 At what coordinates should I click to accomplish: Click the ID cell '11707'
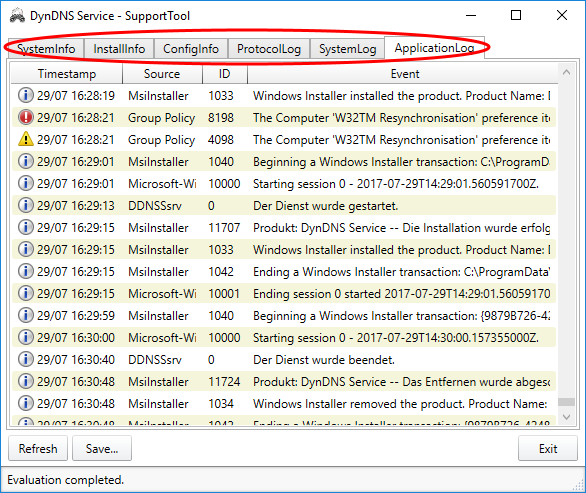coord(224,228)
